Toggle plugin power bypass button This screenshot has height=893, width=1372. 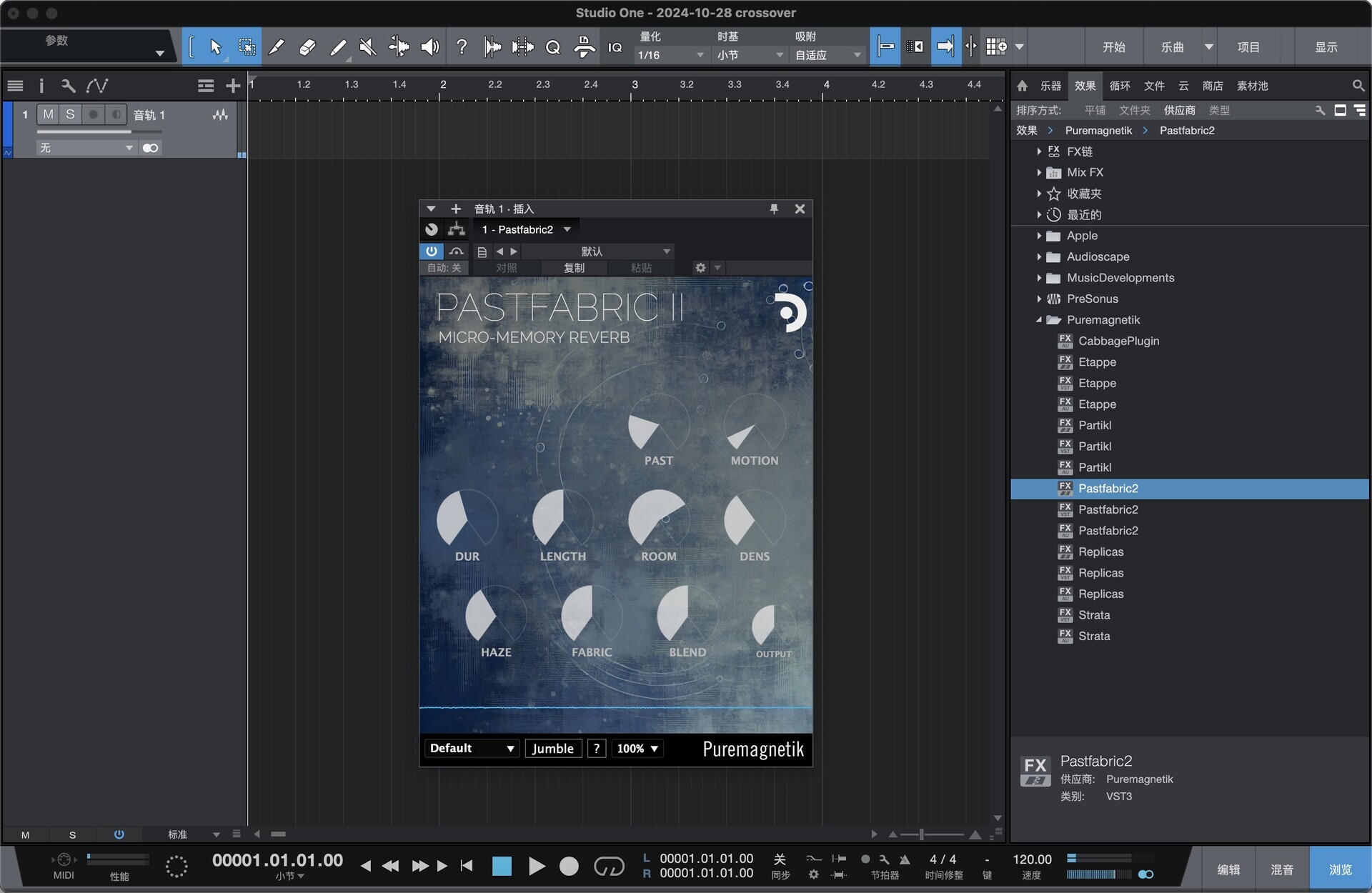pos(432,251)
